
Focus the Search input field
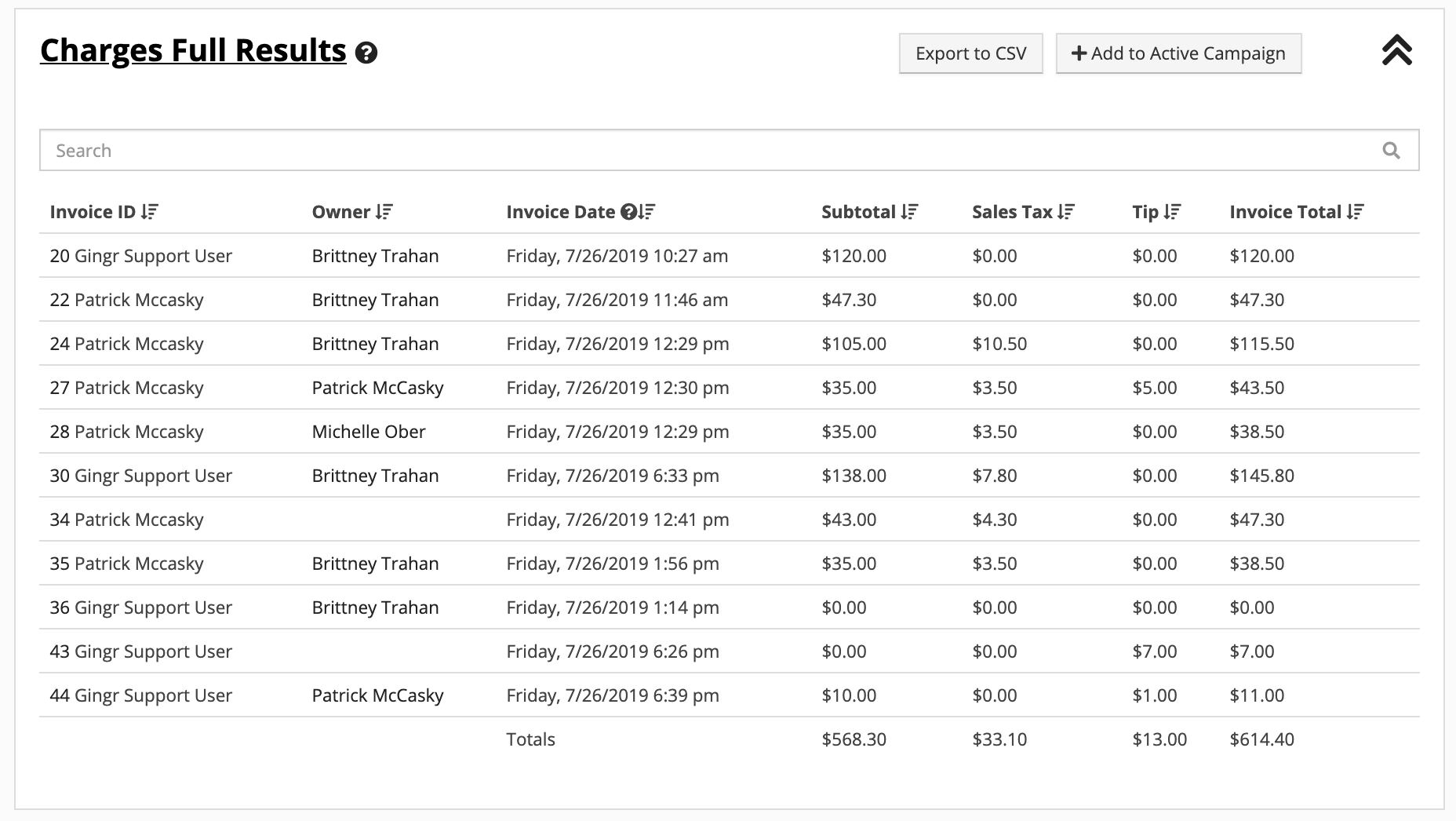[x=729, y=150]
